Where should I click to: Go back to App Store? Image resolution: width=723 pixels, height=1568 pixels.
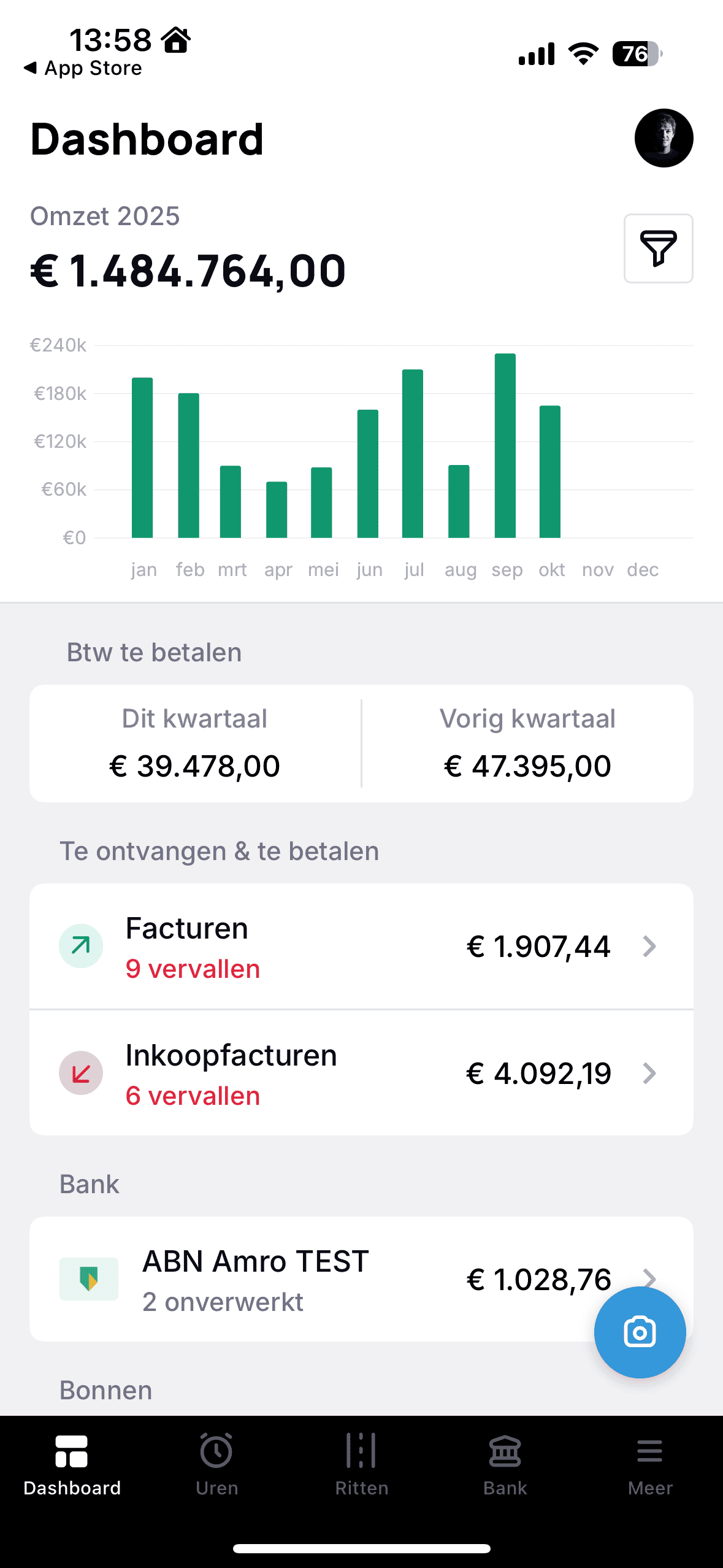tap(83, 68)
